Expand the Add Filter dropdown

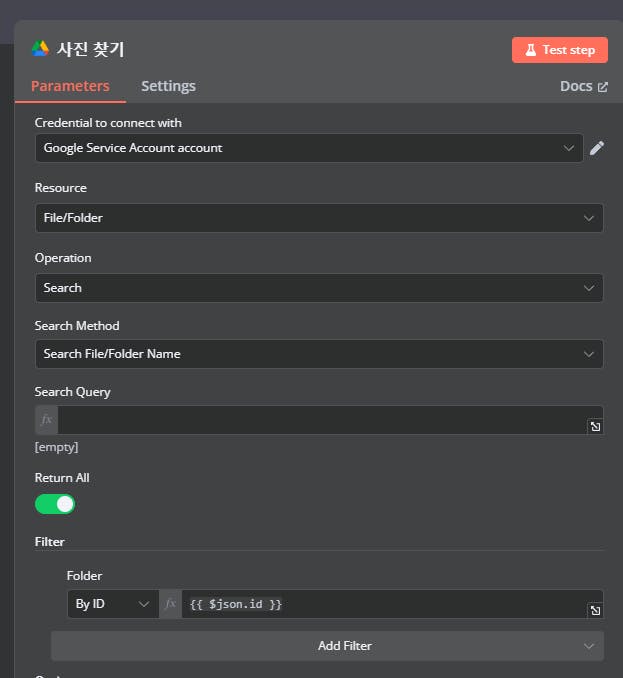tap(327, 646)
